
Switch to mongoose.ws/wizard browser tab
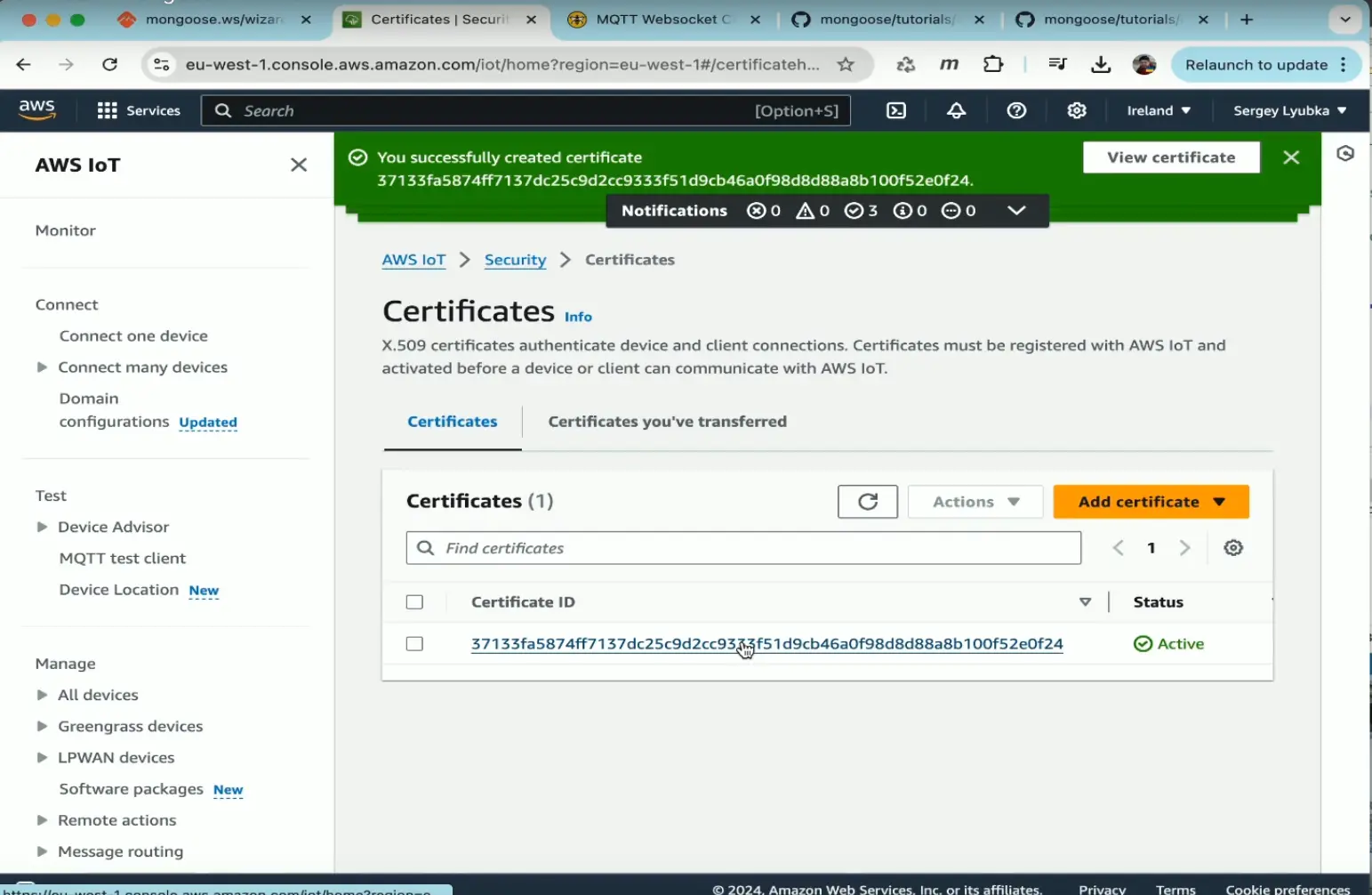(x=213, y=20)
